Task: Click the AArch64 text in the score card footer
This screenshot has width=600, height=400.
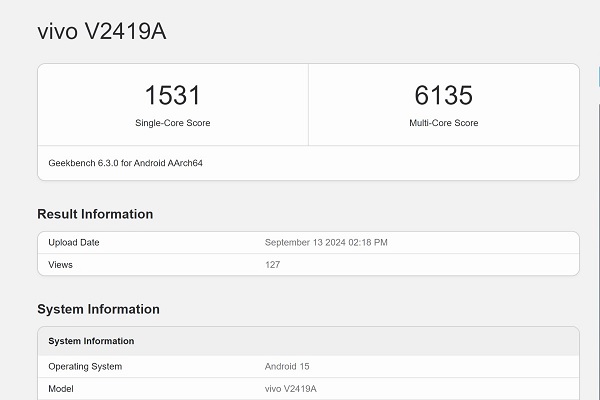Action: [x=187, y=163]
